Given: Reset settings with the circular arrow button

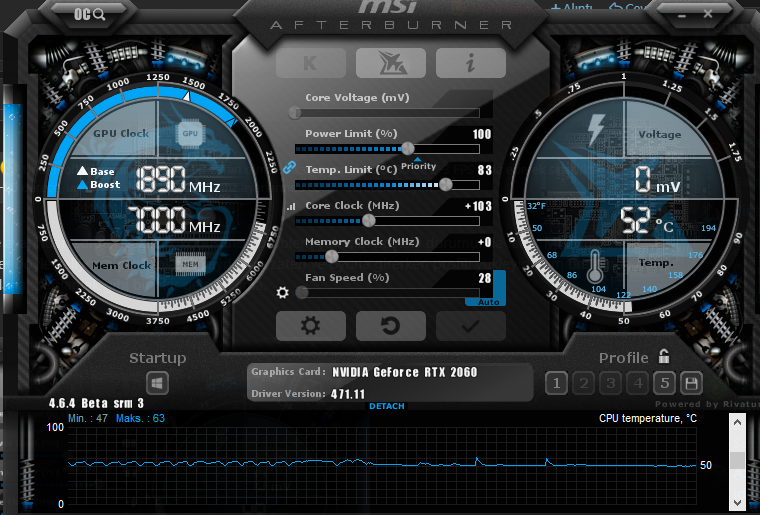Looking at the screenshot, I should 391,326.
